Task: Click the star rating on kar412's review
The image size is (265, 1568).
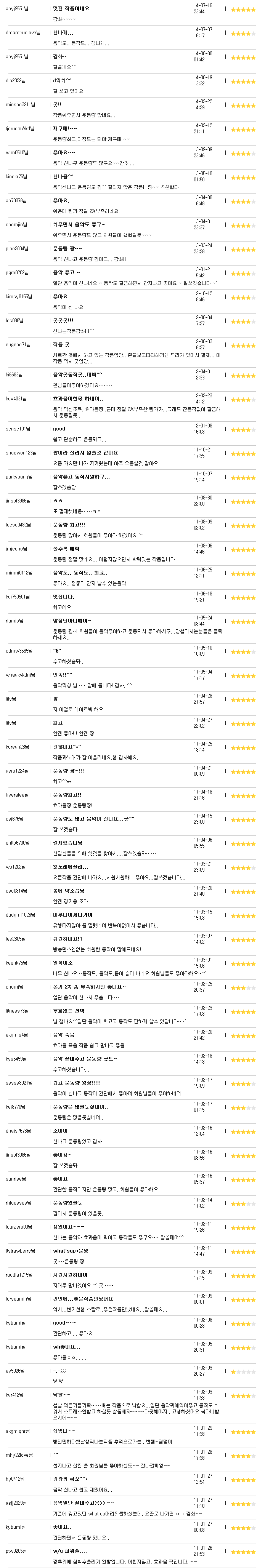Action: (x=243, y=1395)
